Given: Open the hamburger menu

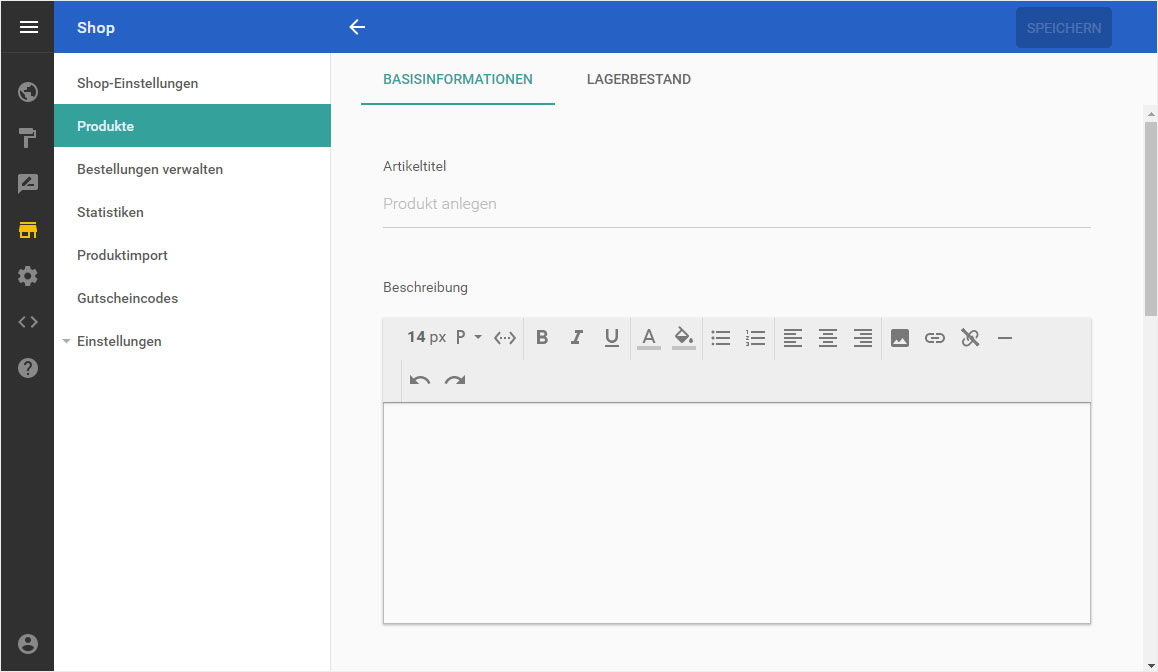Looking at the screenshot, I should tap(28, 27).
